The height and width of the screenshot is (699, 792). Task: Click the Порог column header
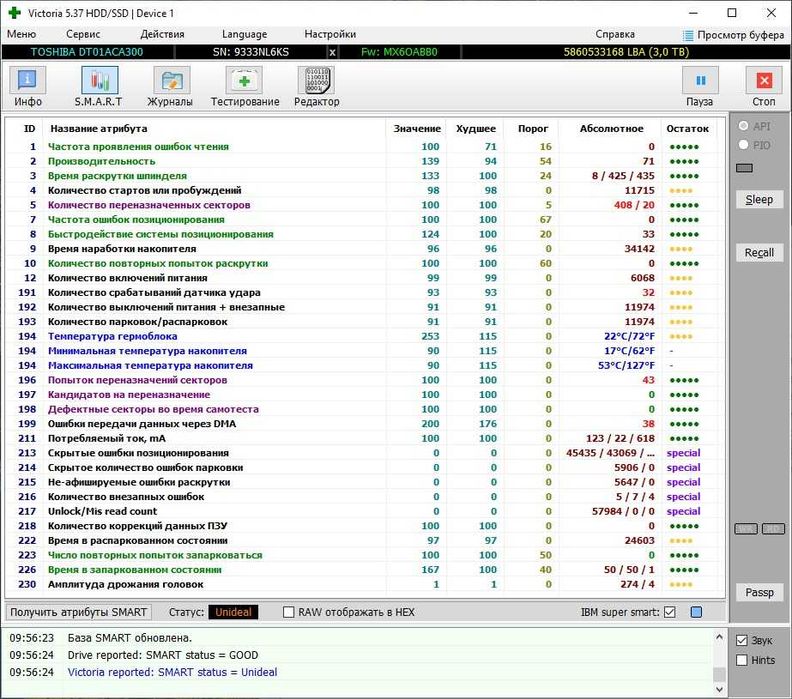click(533, 129)
